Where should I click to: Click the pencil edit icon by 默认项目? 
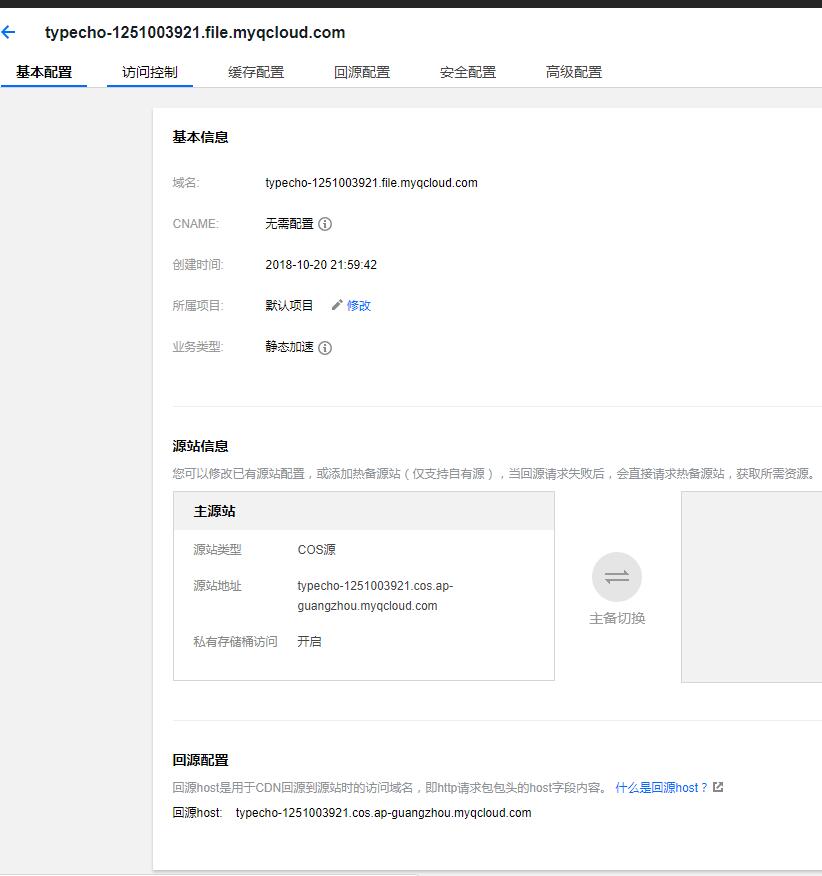click(x=337, y=305)
